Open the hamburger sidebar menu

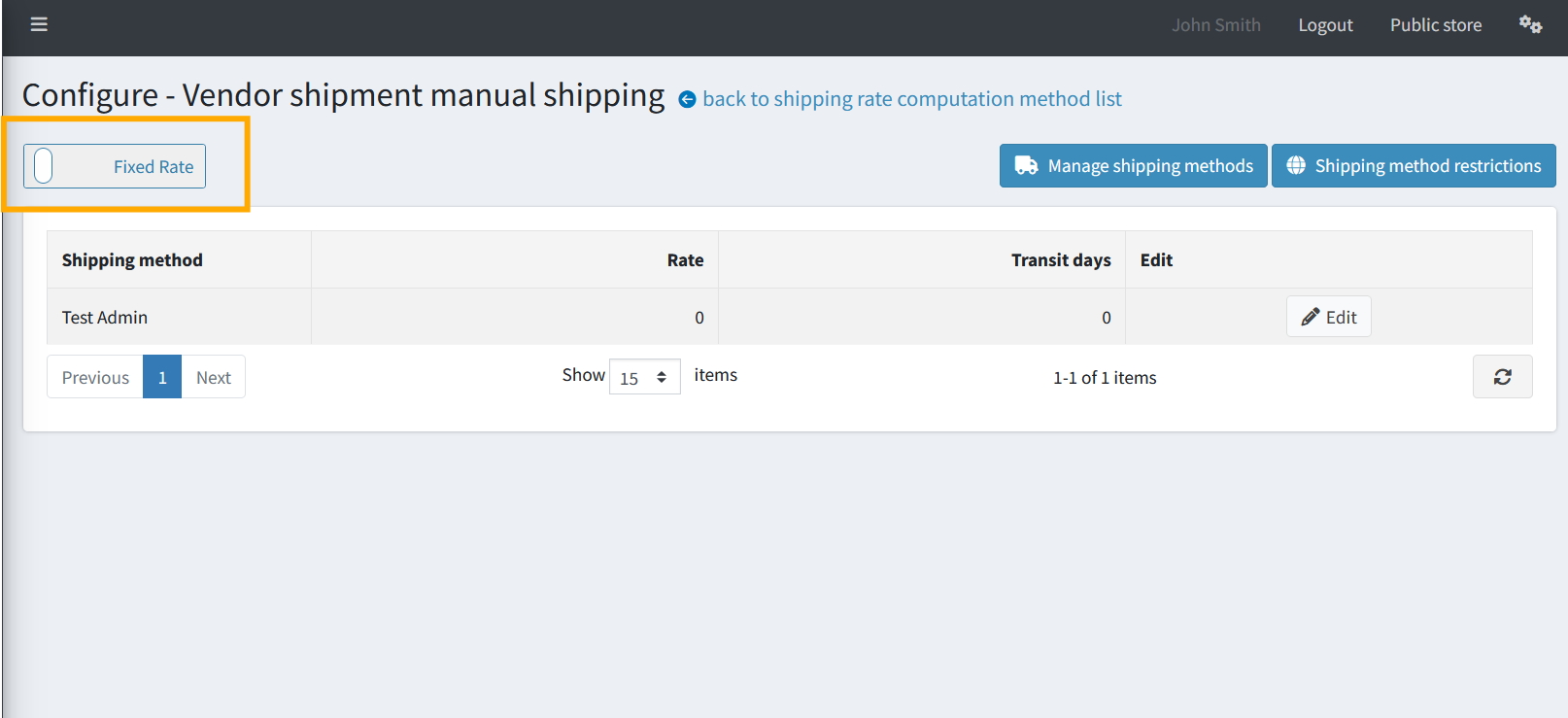tap(39, 24)
